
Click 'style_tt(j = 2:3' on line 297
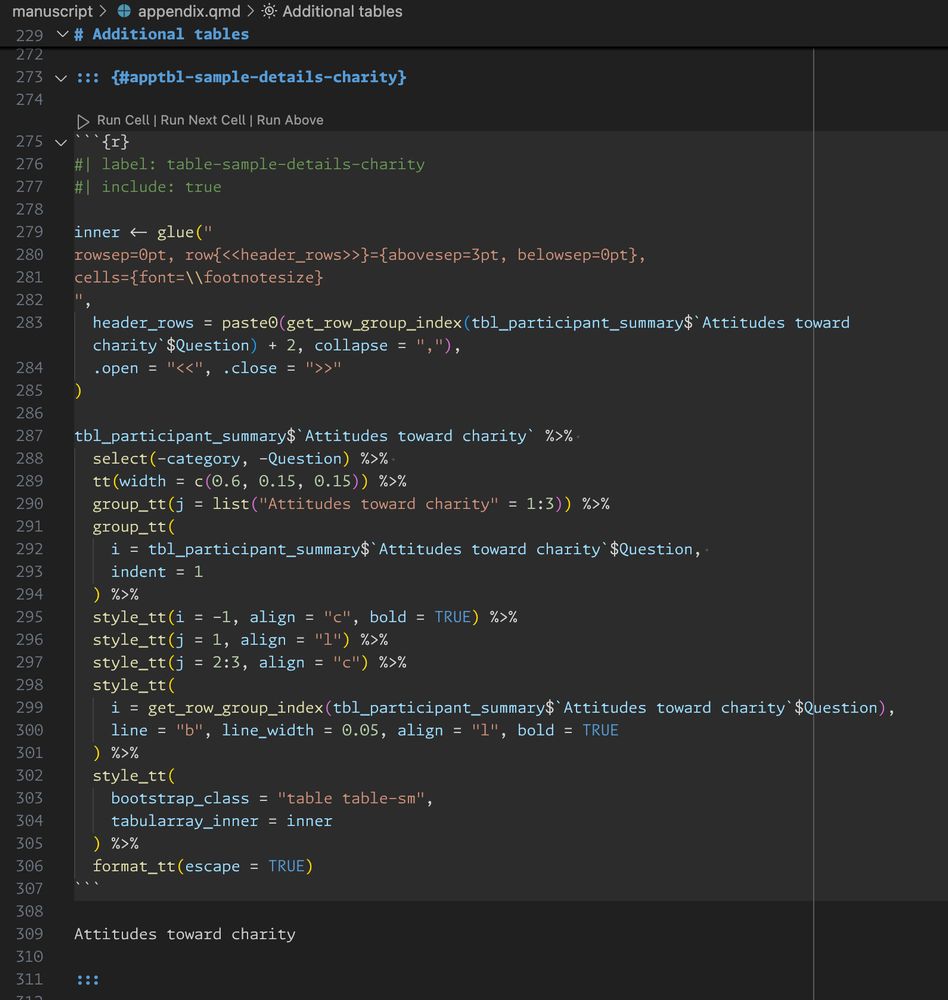(x=166, y=662)
